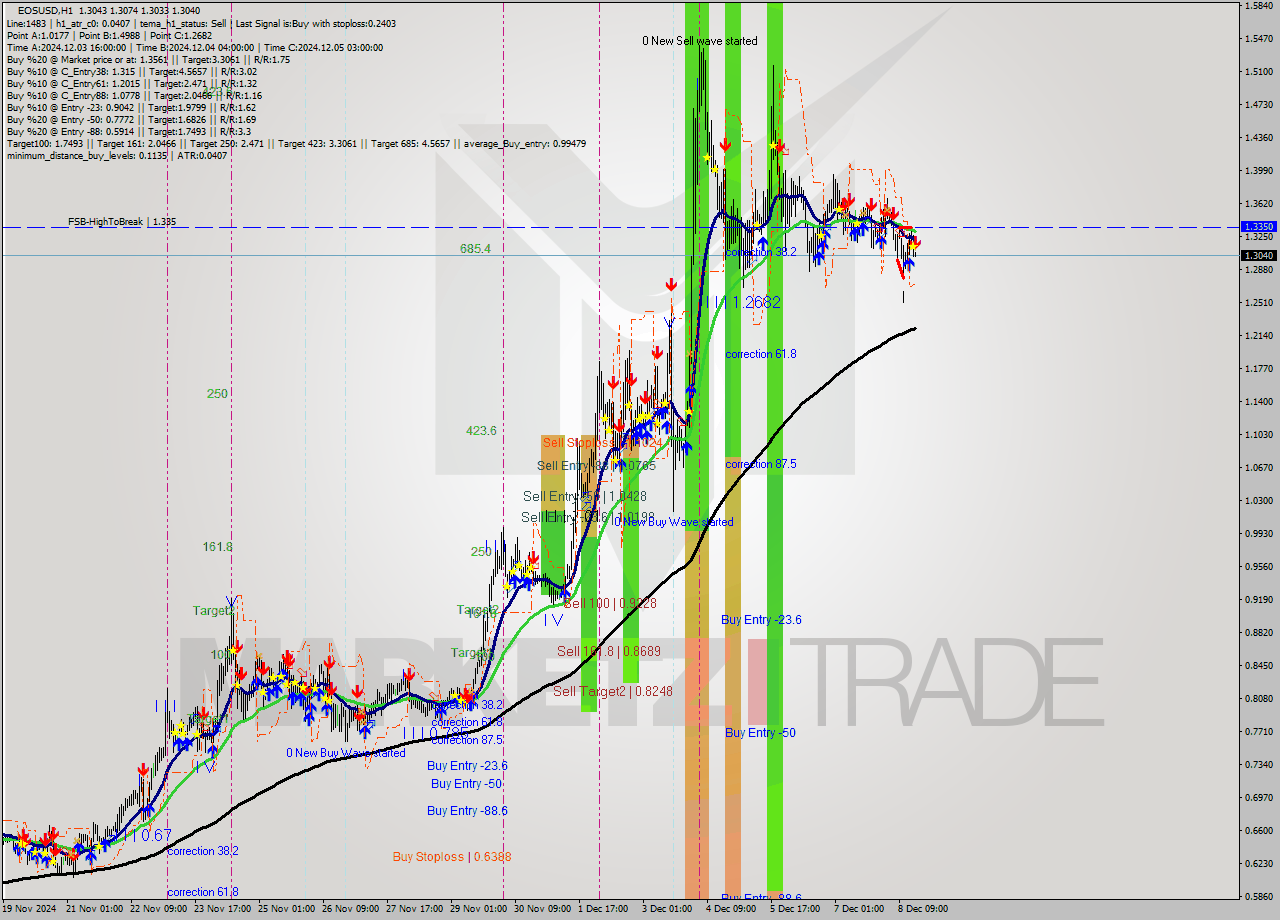Click the '21 Nov 01:00' time label
The width and height of the screenshot is (1280, 920).
pos(96,909)
